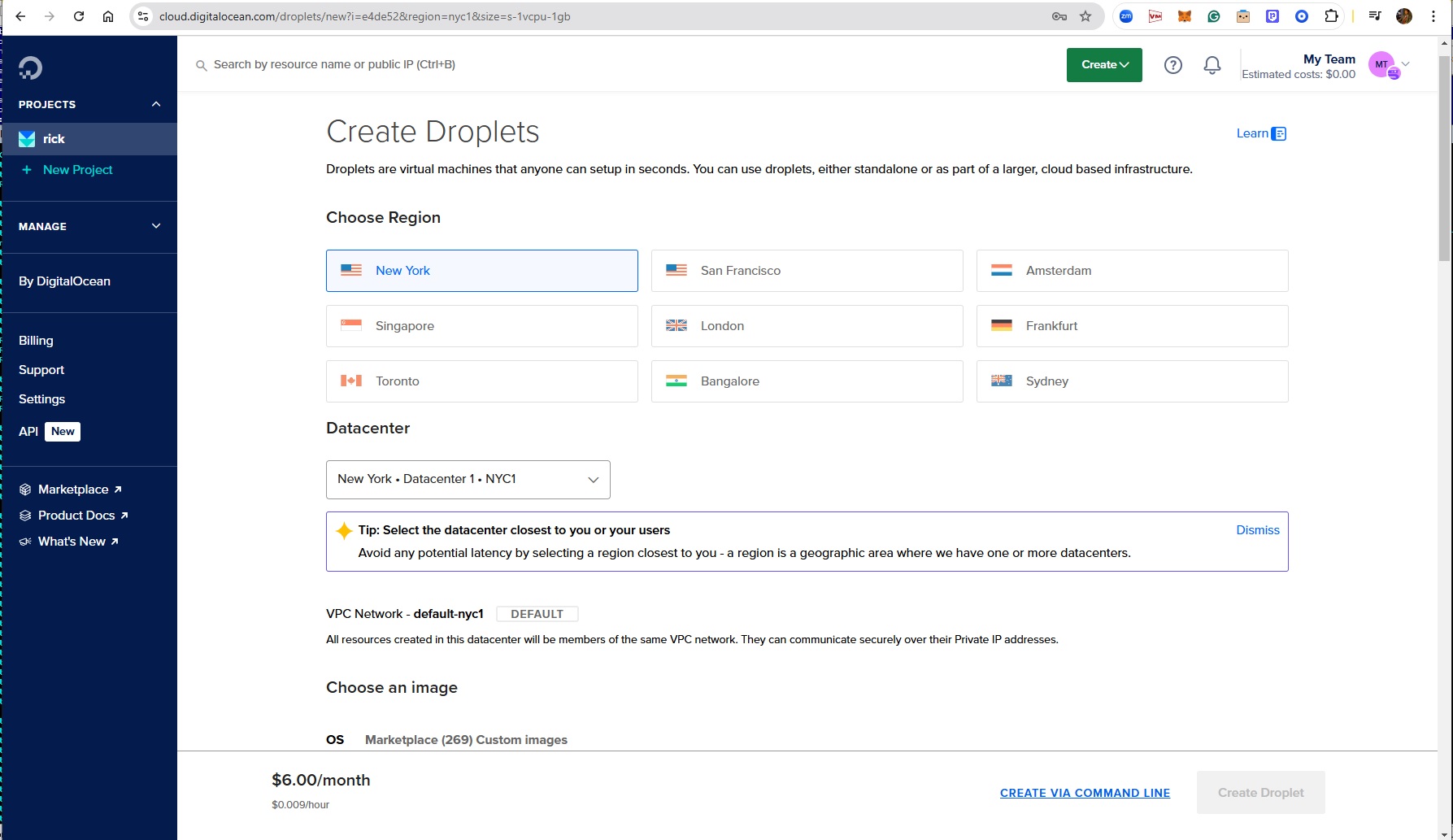Image resolution: width=1453 pixels, height=840 pixels.
Task: Select the Bangalore region
Action: (x=807, y=381)
